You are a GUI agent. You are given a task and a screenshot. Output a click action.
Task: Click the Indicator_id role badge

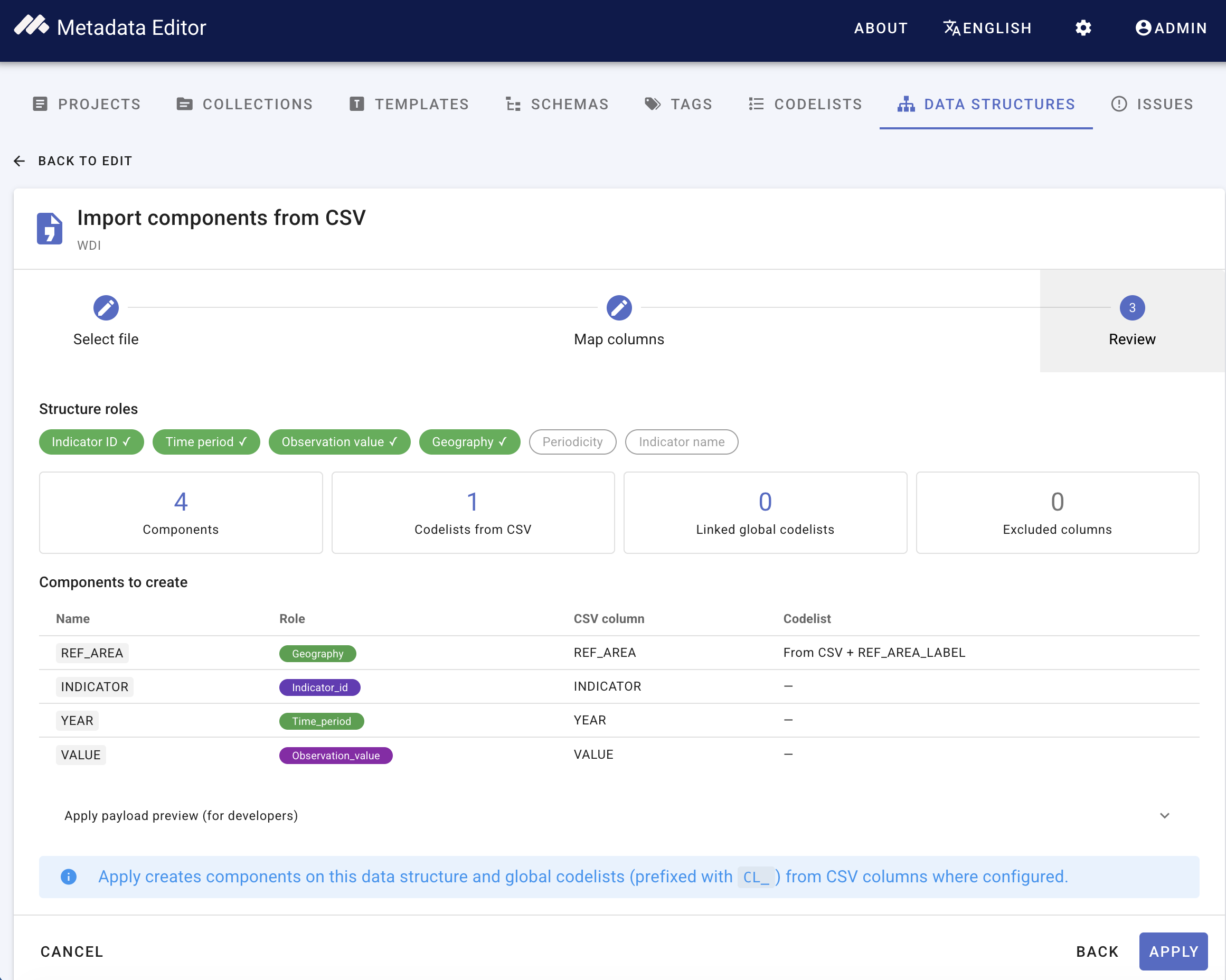pyautogui.click(x=319, y=687)
